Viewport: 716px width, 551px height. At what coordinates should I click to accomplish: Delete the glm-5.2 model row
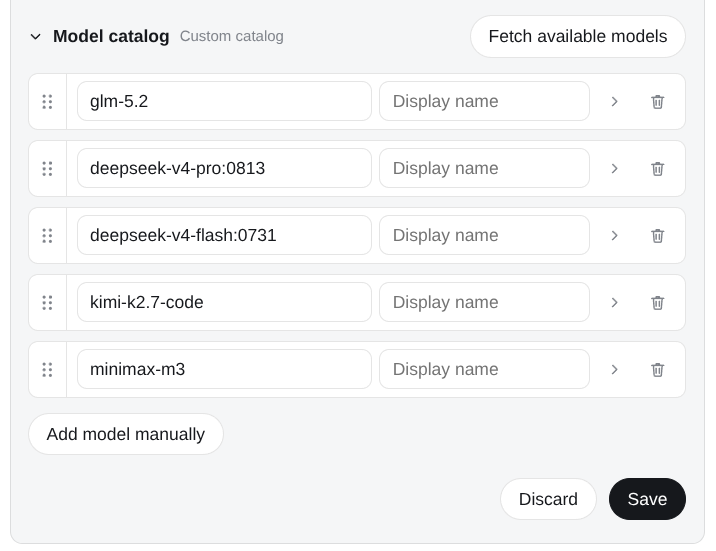click(657, 101)
